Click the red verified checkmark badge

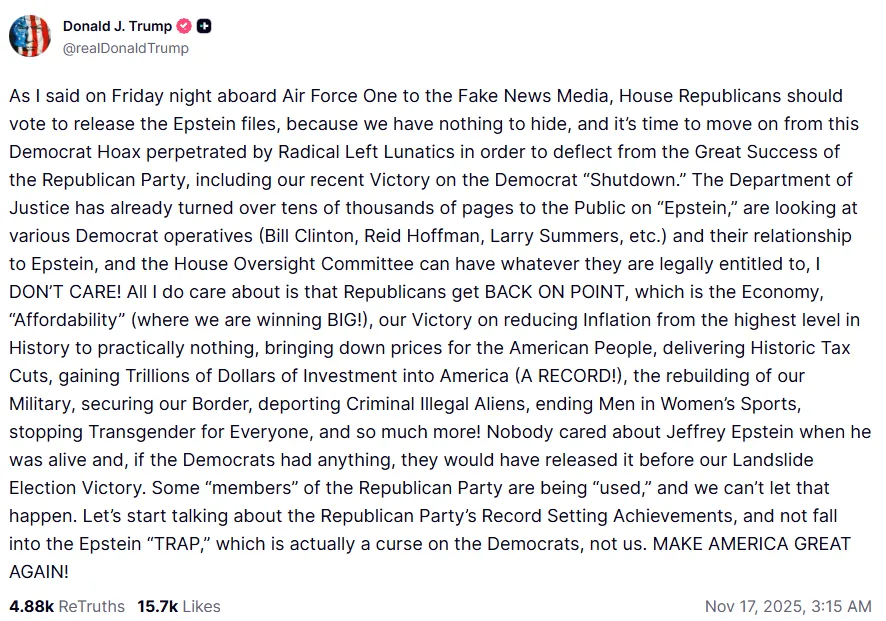click(184, 26)
